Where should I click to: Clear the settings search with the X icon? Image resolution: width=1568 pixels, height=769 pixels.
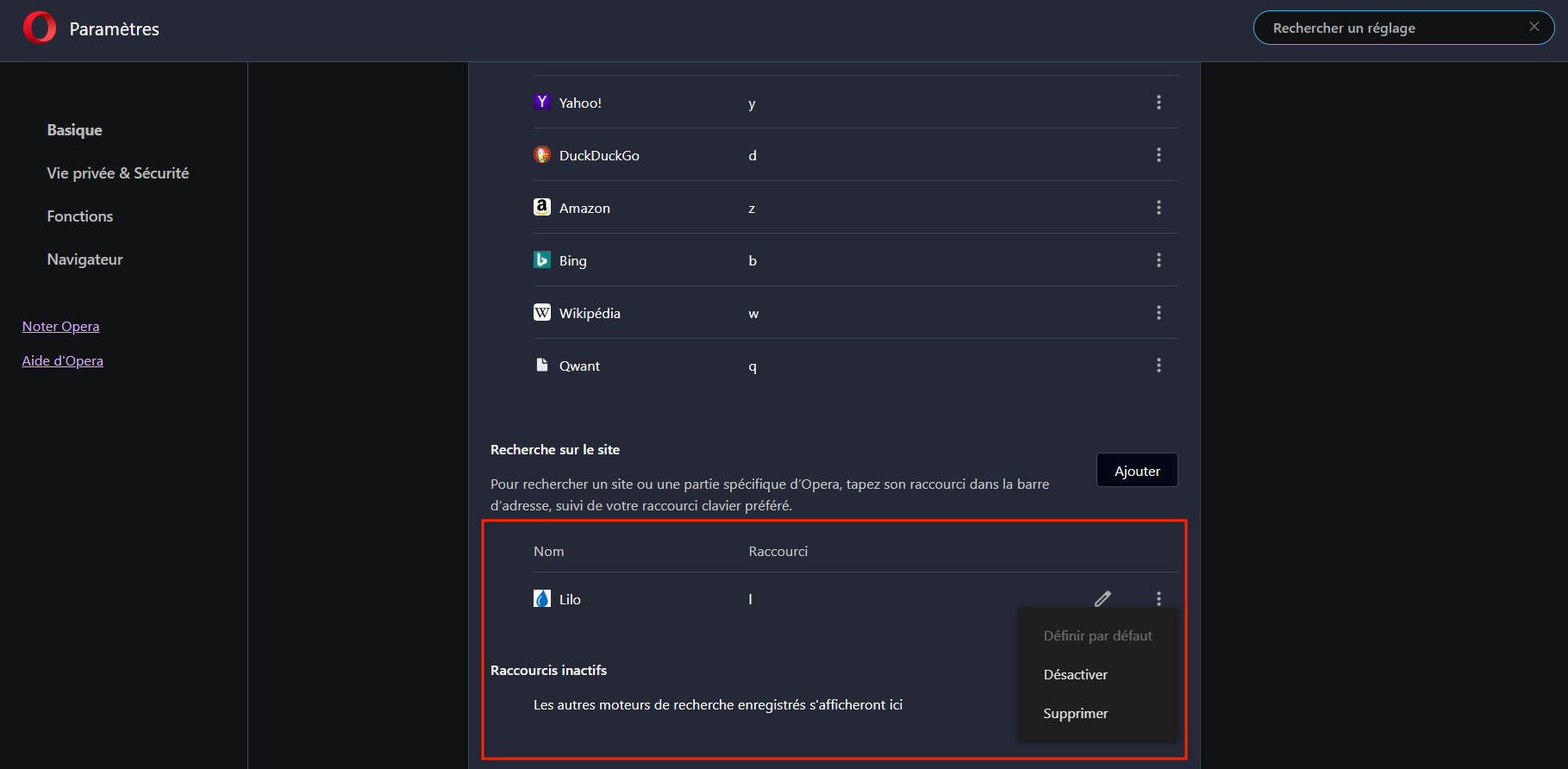(x=1534, y=27)
